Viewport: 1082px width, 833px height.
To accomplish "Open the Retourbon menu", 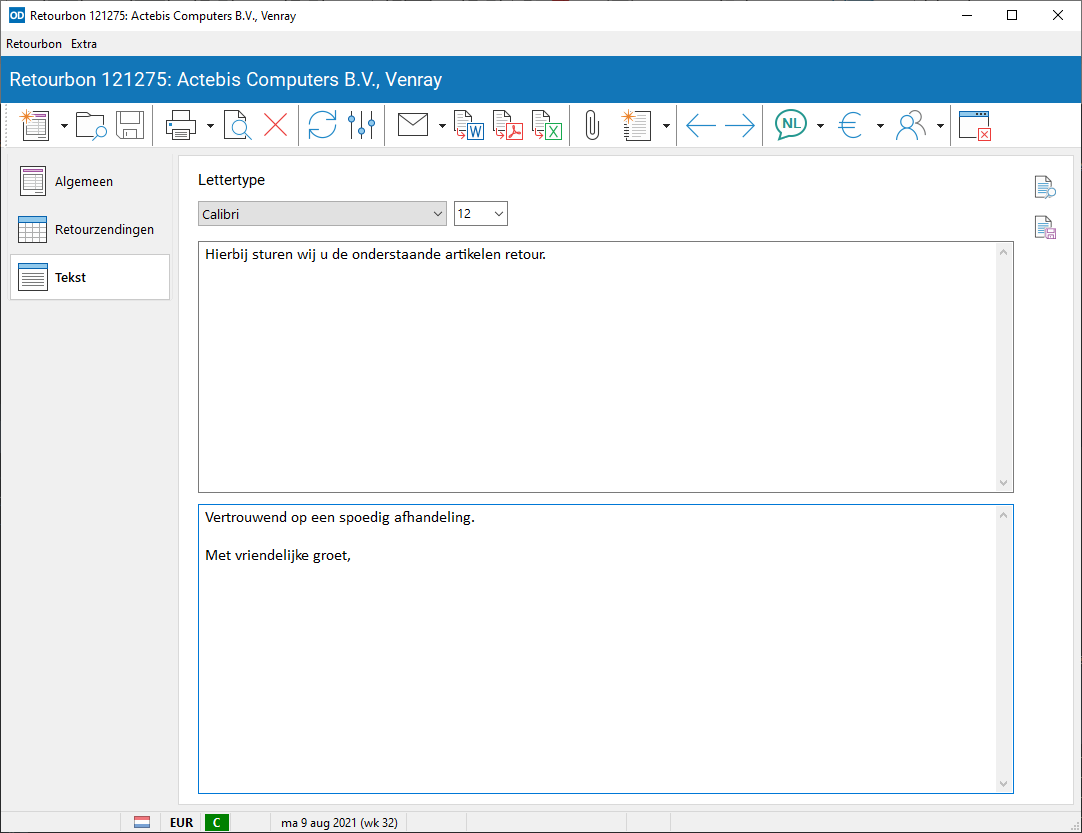I will pos(34,43).
